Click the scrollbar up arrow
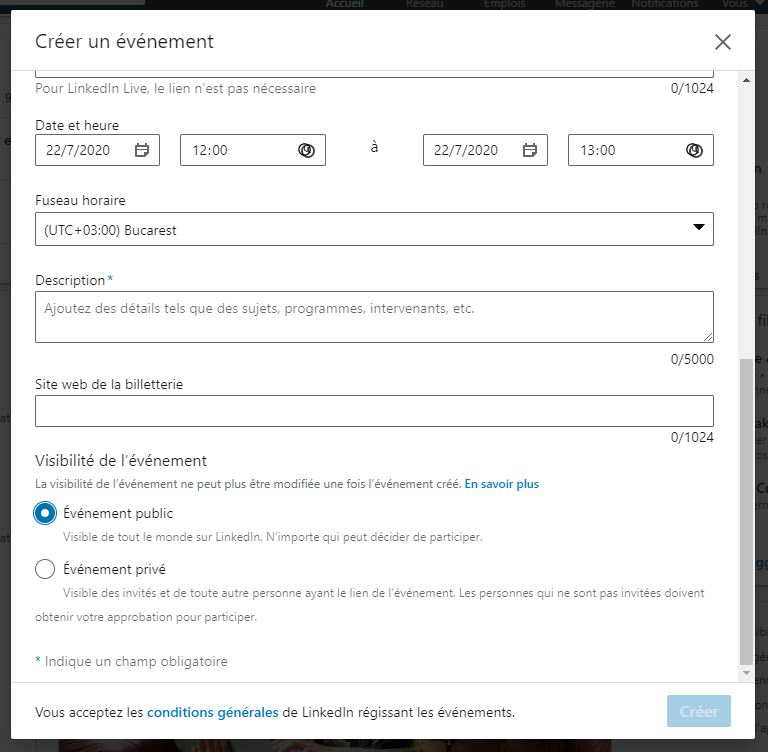 coord(746,80)
